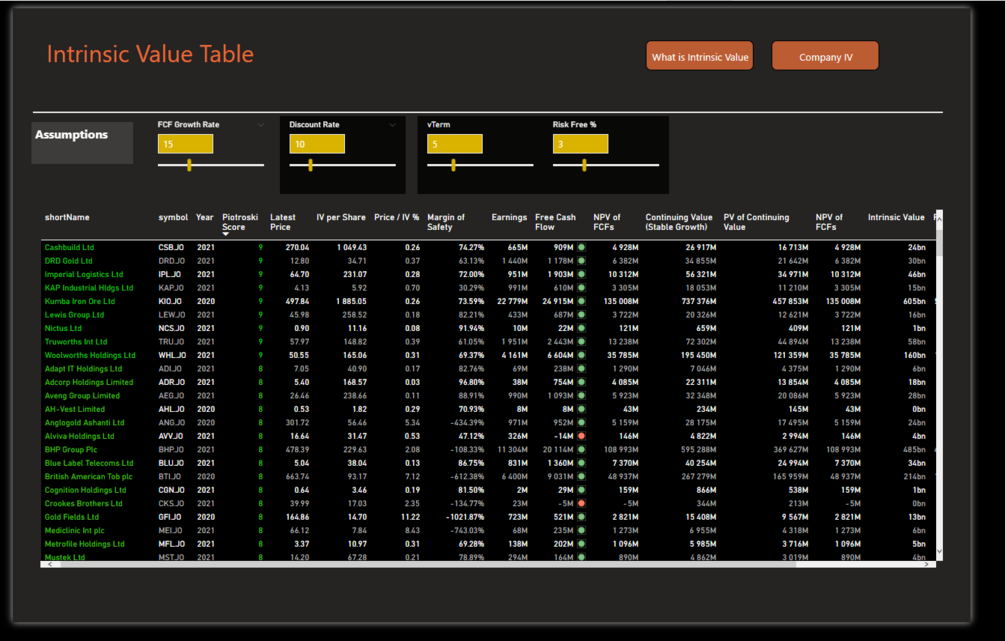Viewport: 1005px width, 641px height.
Task: Sort table by symbol column header
Action: [x=173, y=217]
